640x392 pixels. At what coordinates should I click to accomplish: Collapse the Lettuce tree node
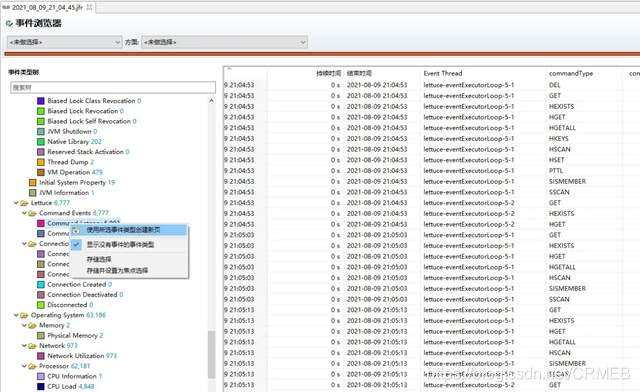16,203
